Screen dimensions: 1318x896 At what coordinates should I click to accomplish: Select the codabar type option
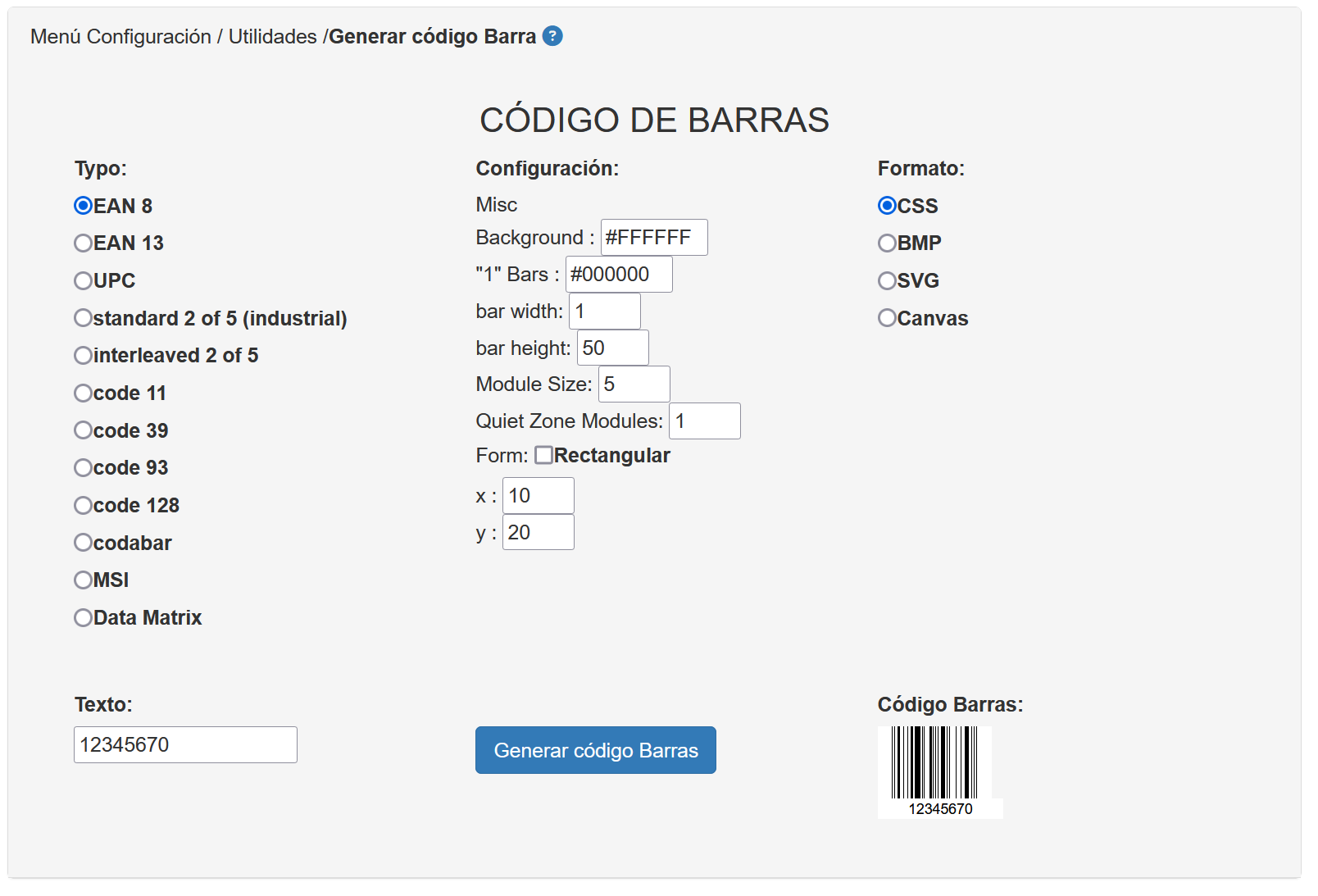(84, 543)
